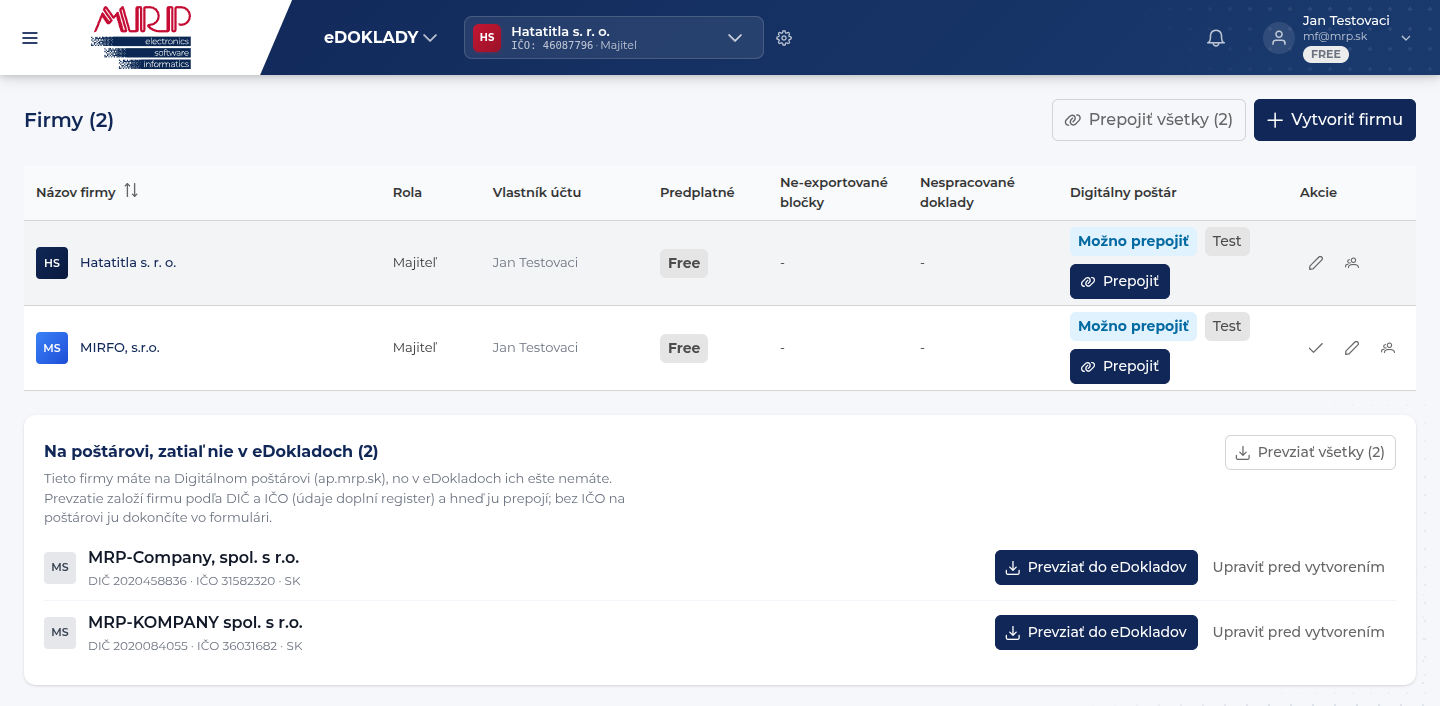1440x706 pixels.
Task: Click Prepojiť in the Hatatitla row
Action: [1120, 282]
